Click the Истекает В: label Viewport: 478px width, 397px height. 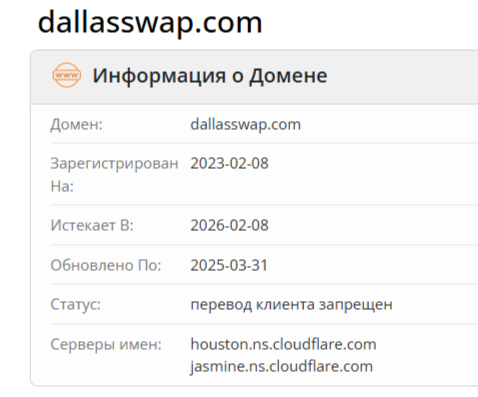[92, 225]
